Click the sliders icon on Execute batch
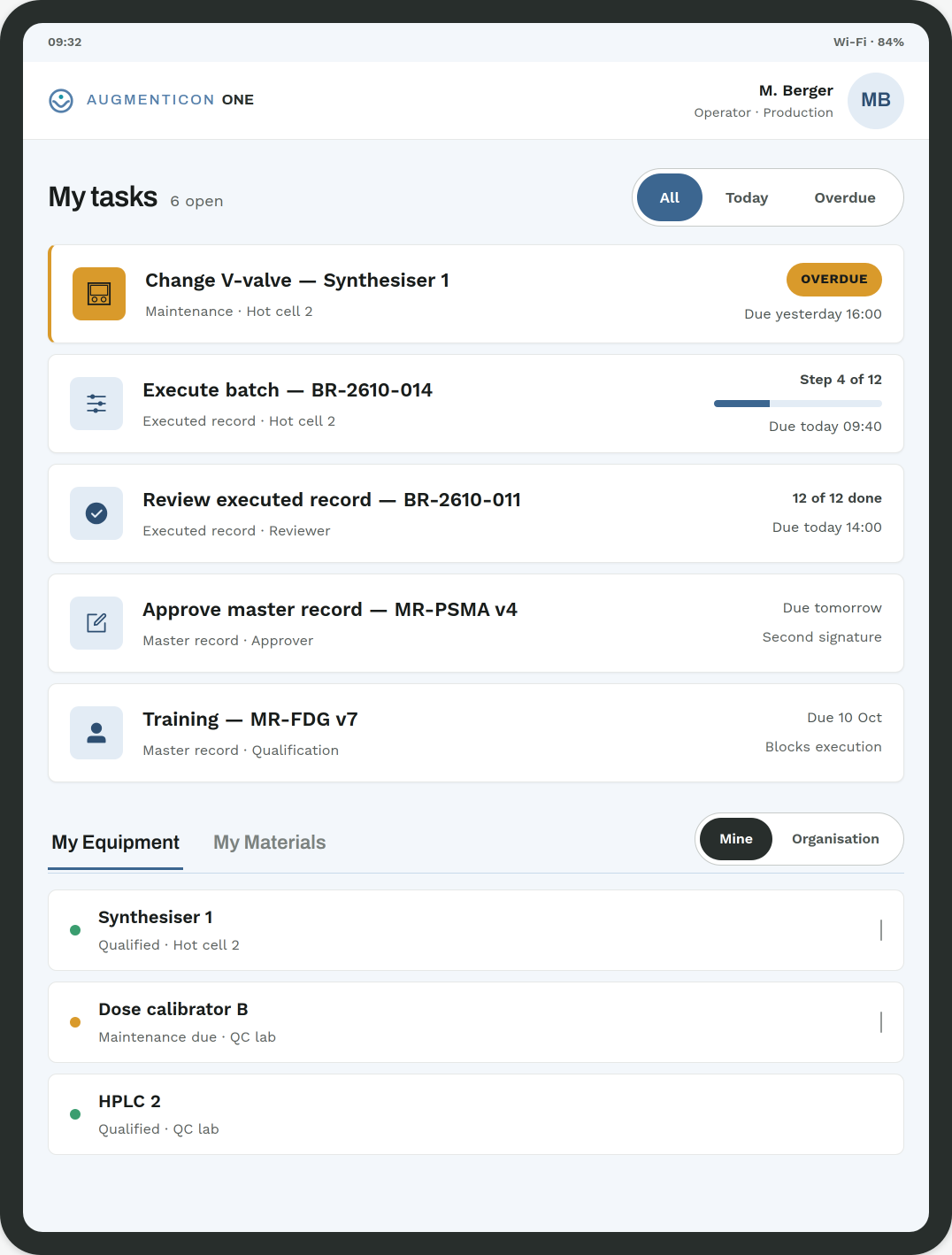The height and width of the screenshot is (1255, 952). click(x=96, y=404)
